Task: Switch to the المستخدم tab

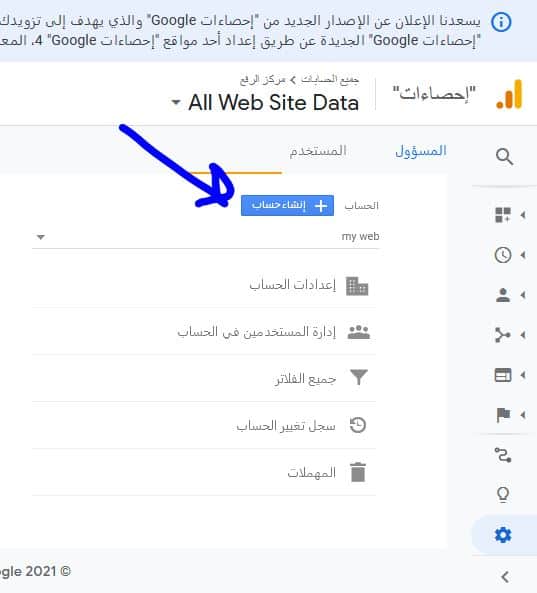Action: coord(318,151)
